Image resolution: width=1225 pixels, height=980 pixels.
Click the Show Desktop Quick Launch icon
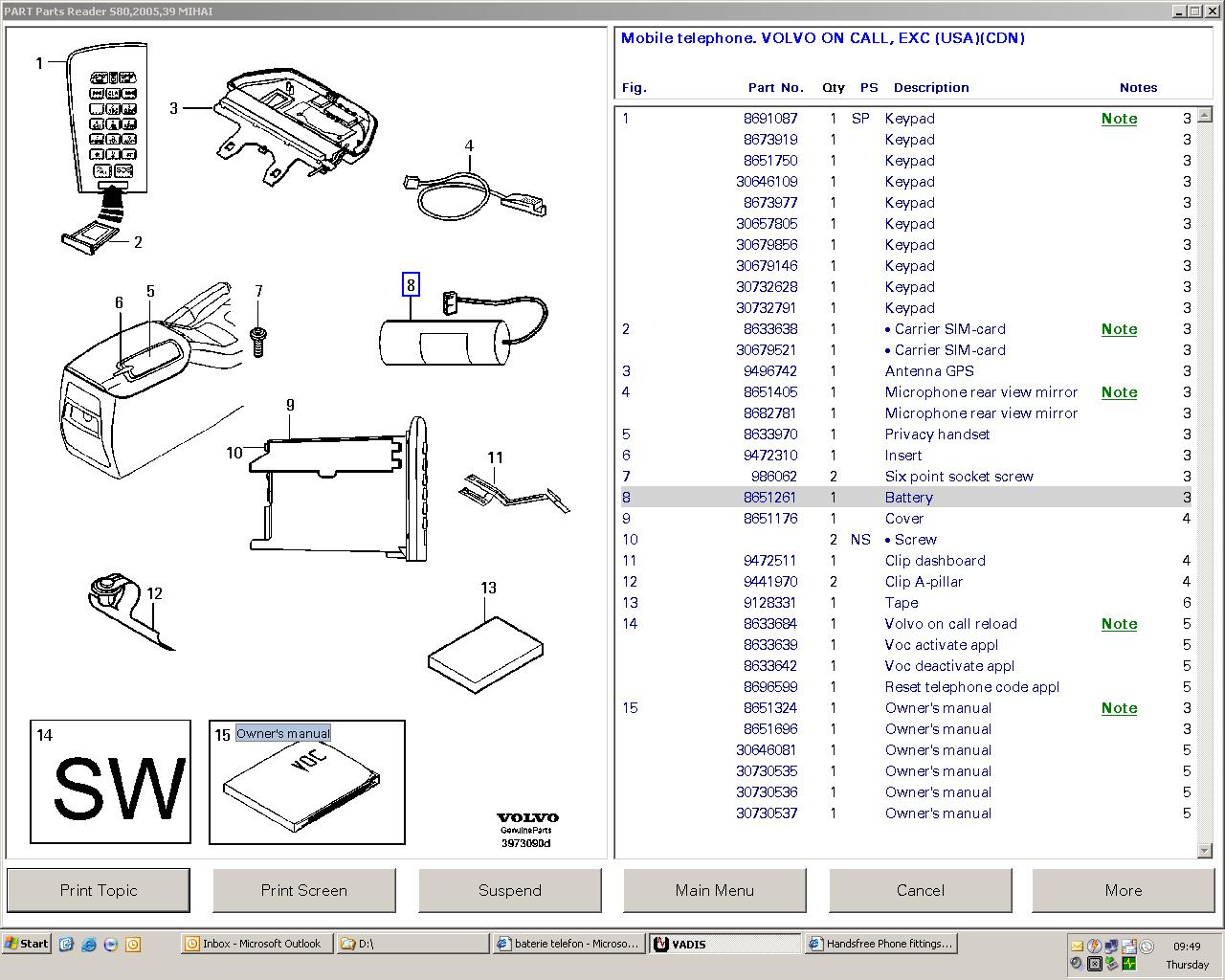(66, 944)
